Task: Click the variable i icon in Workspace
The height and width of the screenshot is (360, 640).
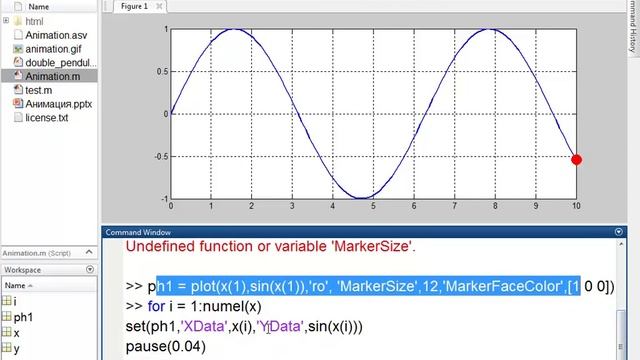Action: (x=7, y=301)
